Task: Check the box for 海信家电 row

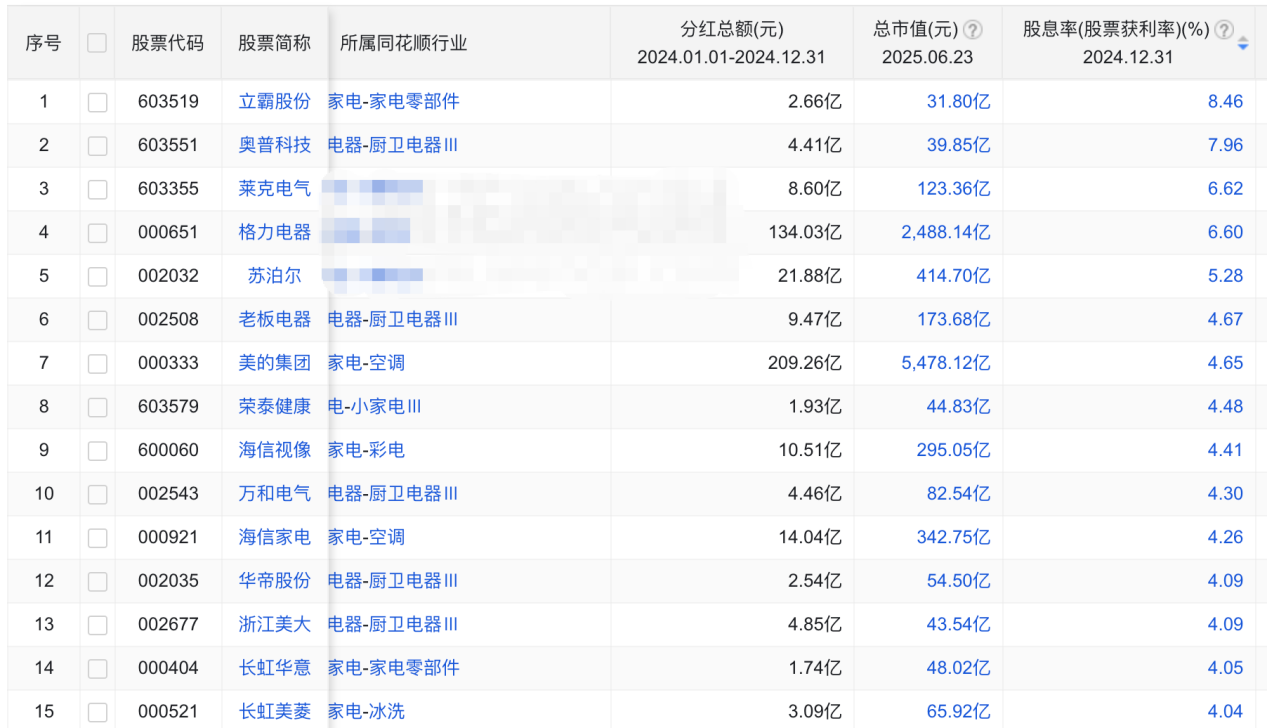Action: point(97,538)
